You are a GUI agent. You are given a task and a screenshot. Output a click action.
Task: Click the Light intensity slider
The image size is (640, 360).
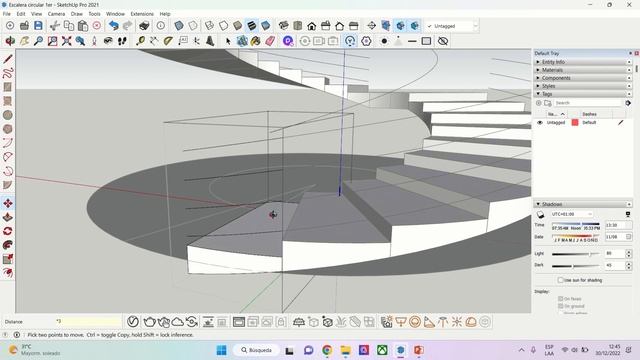point(576,254)
